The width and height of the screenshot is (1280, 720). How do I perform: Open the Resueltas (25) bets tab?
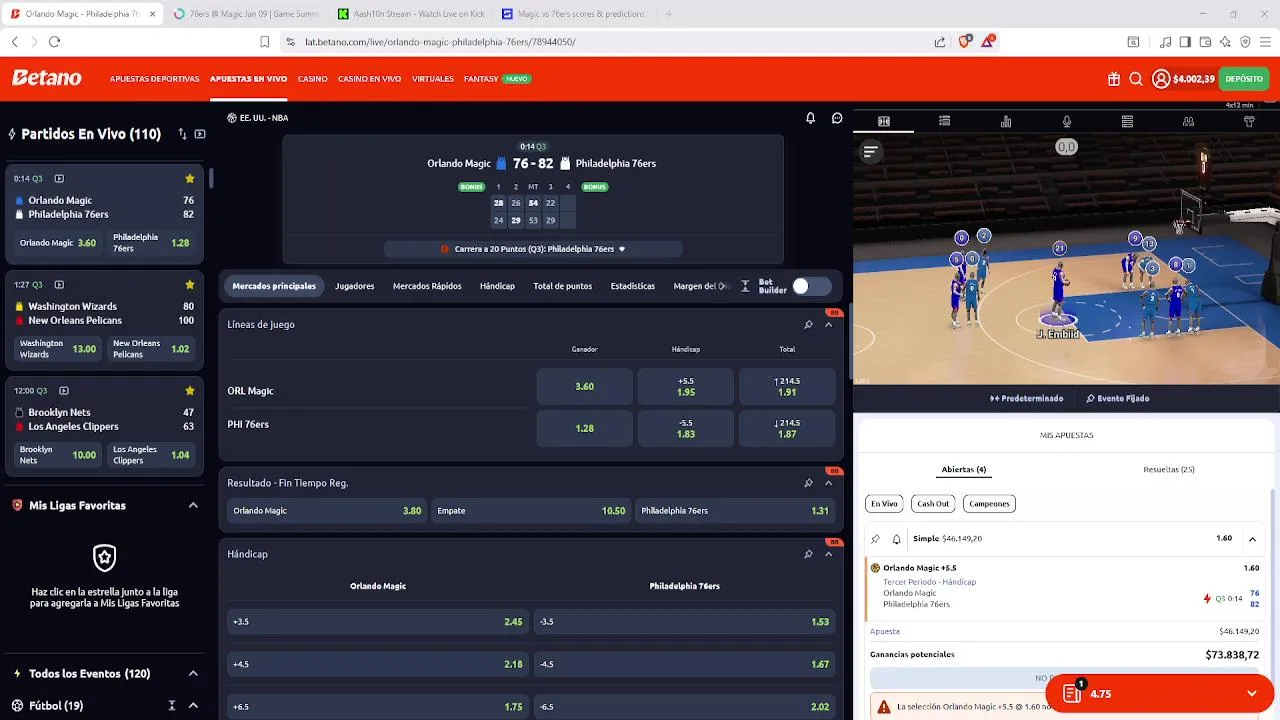pyautogui.click(x=1169, y=470)
